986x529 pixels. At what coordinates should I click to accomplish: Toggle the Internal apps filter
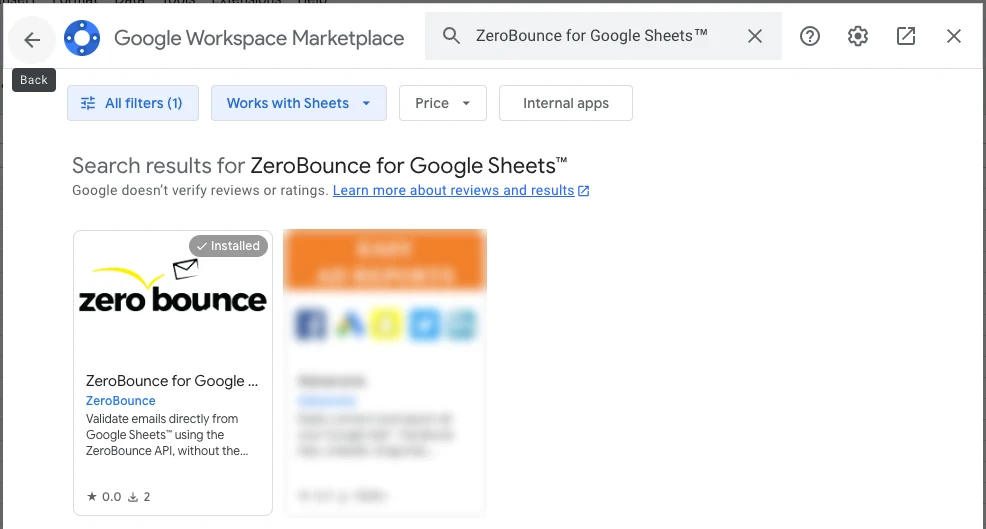point(566,103)
